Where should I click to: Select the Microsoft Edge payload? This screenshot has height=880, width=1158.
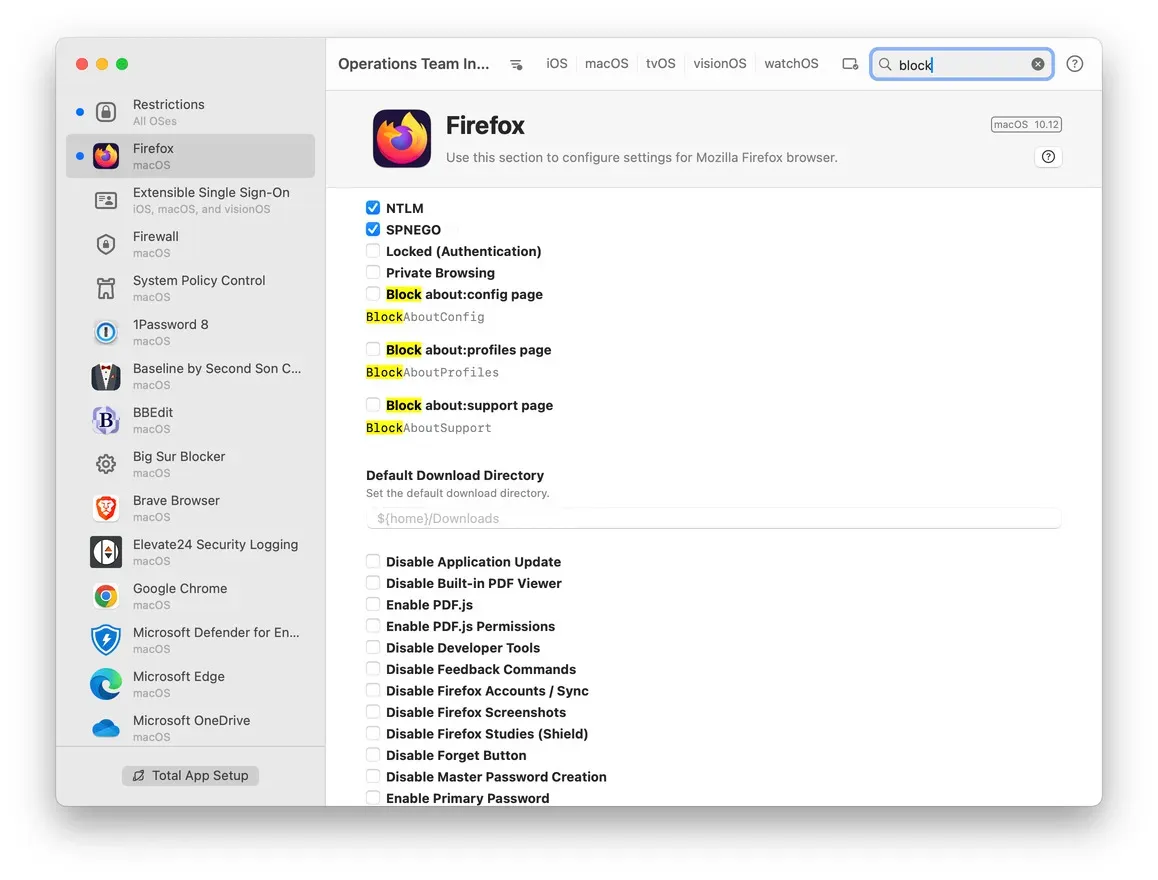178,684
